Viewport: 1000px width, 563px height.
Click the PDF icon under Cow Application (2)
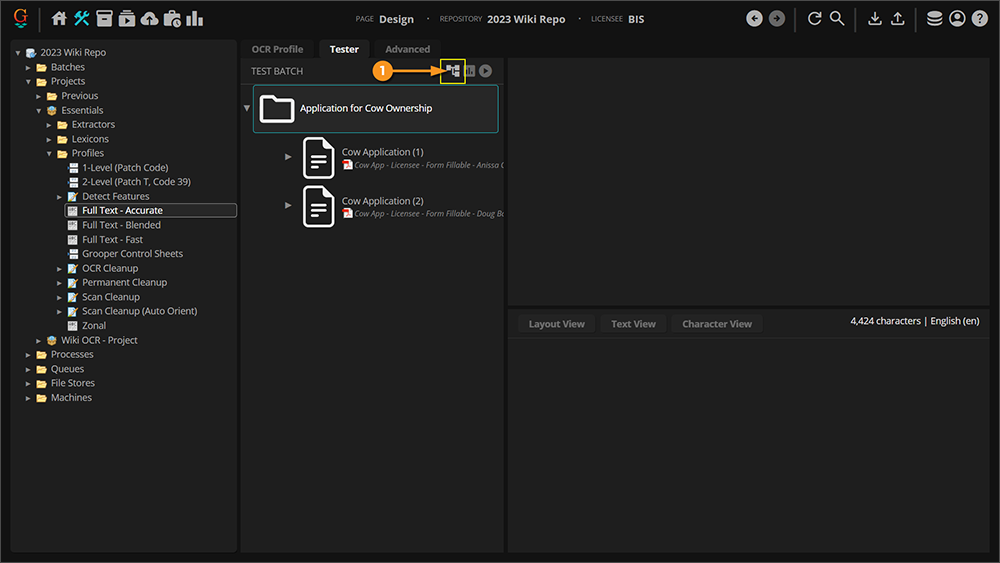coord(348,214)
